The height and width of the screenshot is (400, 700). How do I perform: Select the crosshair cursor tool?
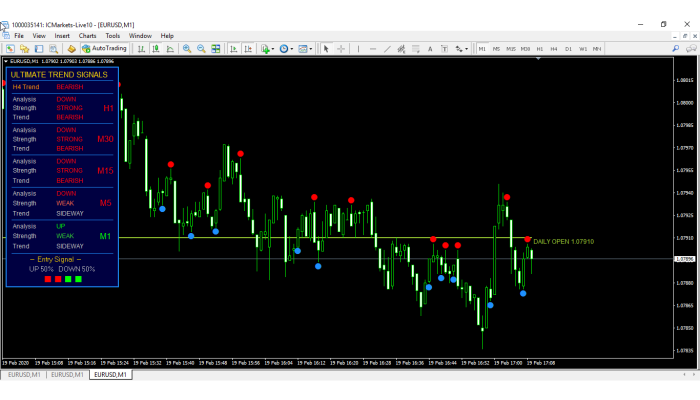coord(341,48)
